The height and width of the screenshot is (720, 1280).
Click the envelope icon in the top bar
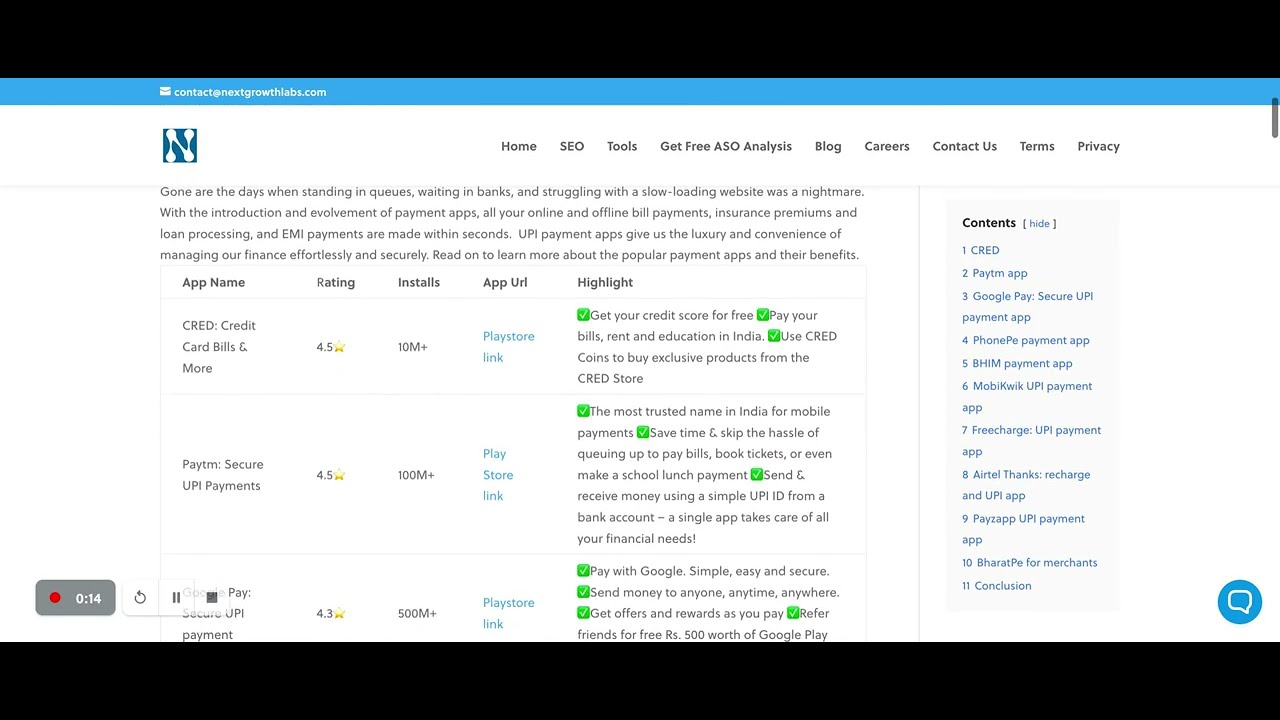pos(165,92)
